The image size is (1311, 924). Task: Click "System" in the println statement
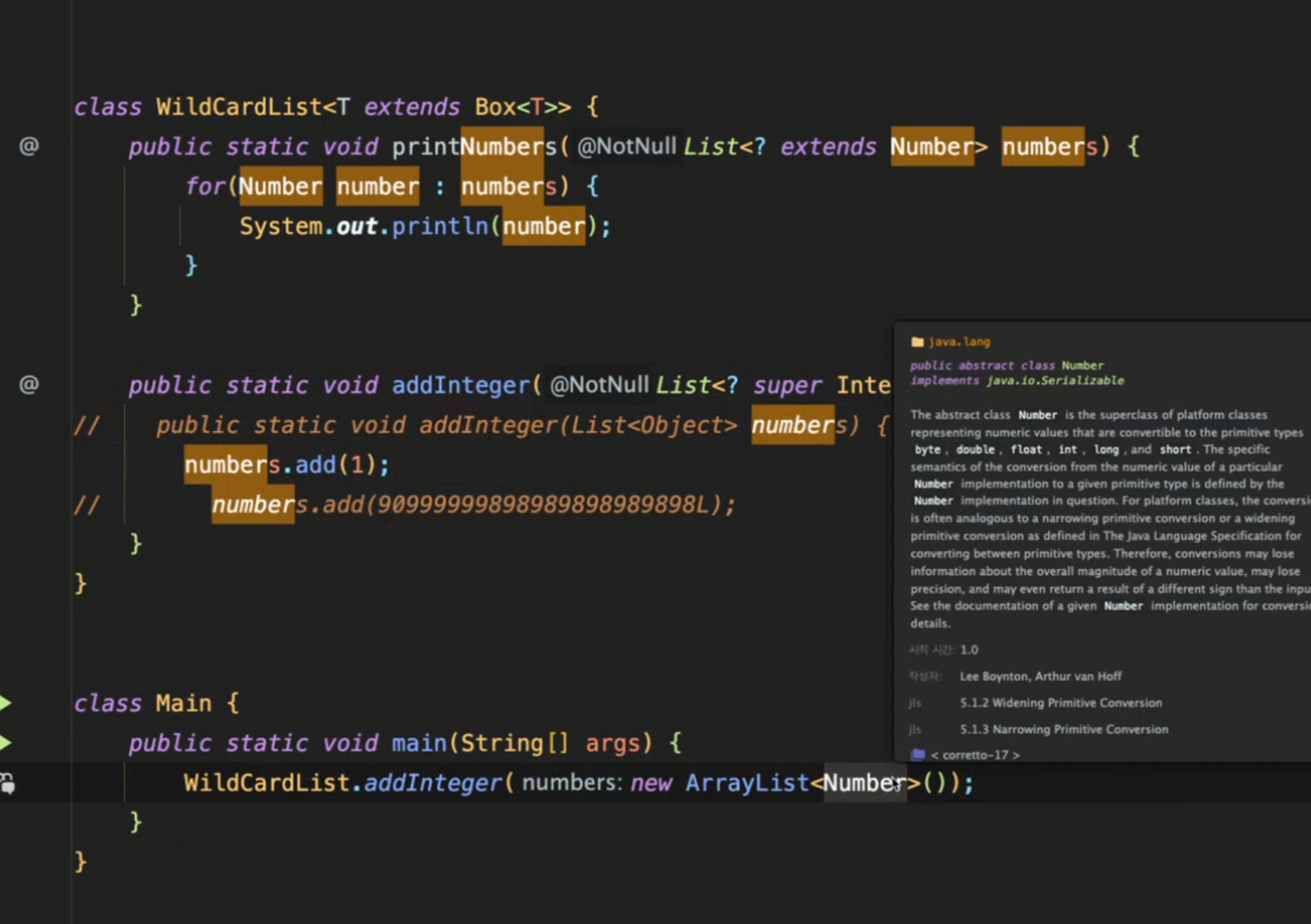(x=281, y=226)
